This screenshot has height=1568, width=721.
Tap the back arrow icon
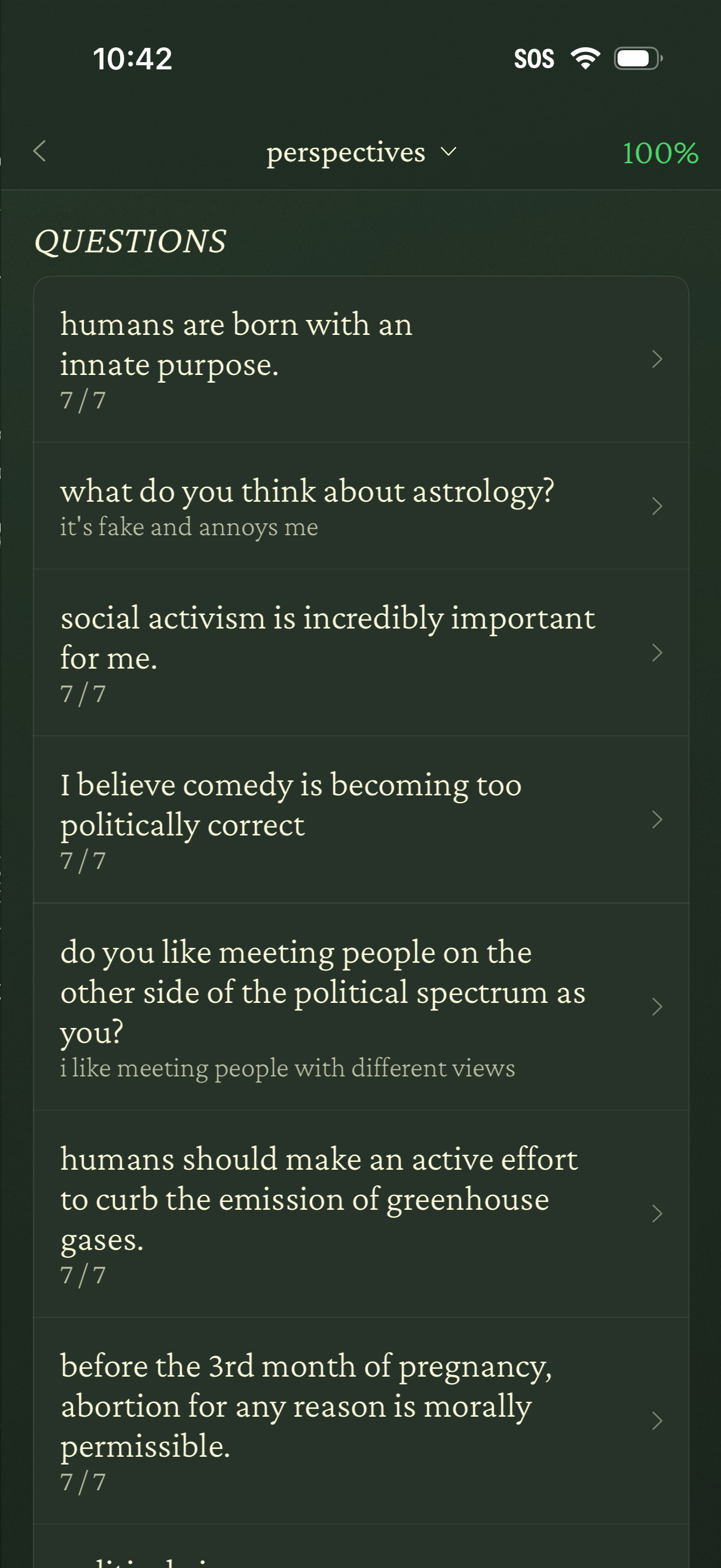(x=40, y=151)
